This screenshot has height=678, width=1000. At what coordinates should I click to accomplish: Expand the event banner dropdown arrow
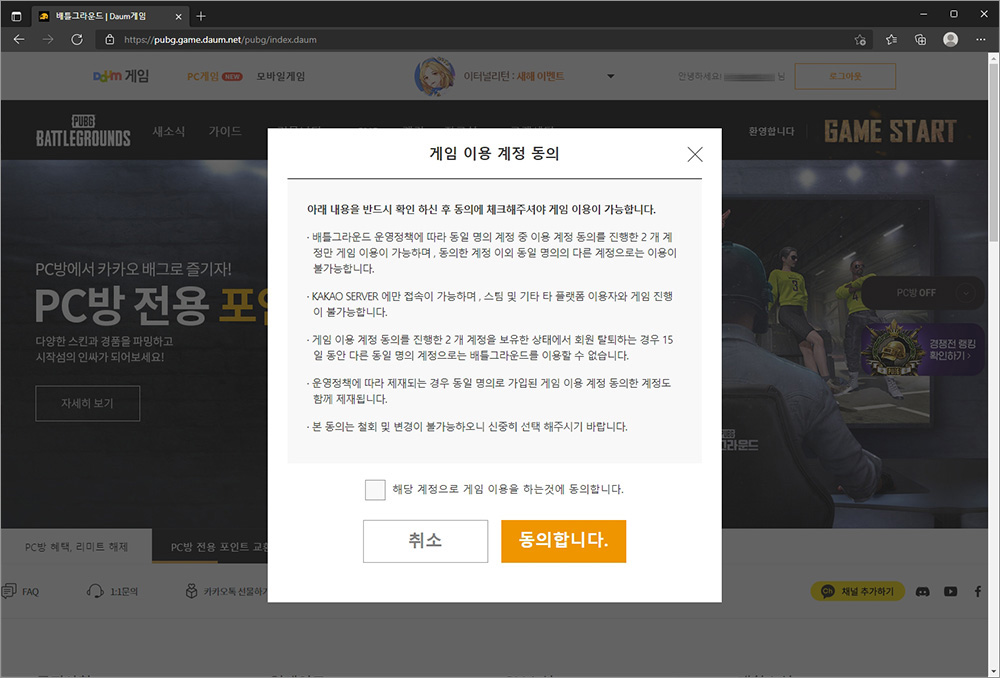tap(610, 77)
